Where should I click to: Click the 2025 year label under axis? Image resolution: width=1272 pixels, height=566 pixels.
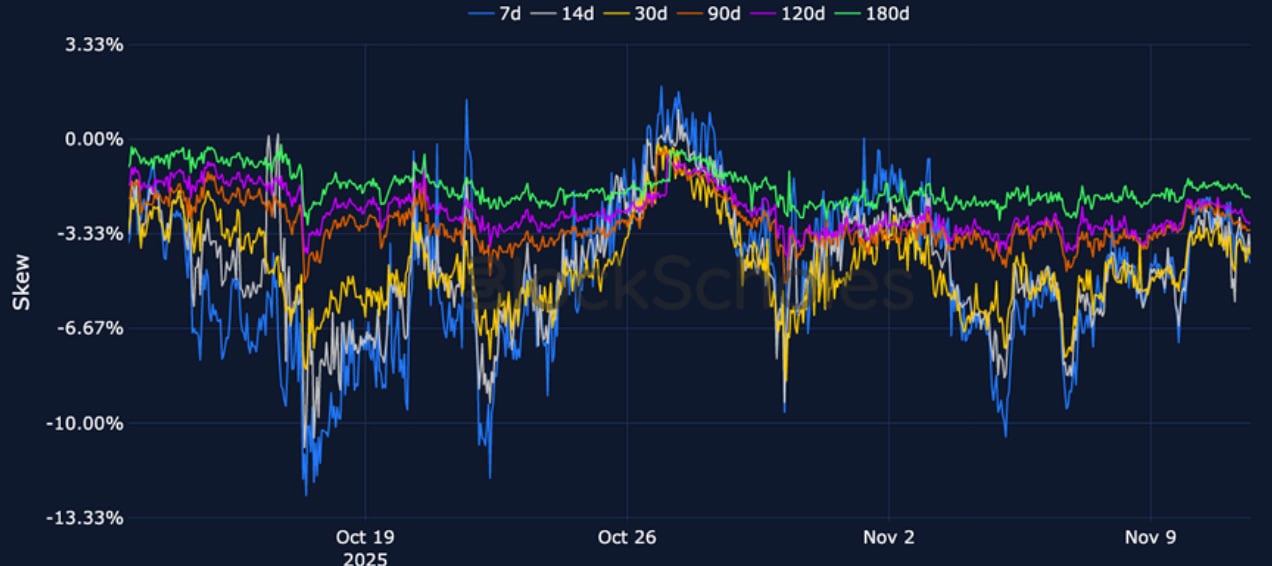tap(365, 557)
